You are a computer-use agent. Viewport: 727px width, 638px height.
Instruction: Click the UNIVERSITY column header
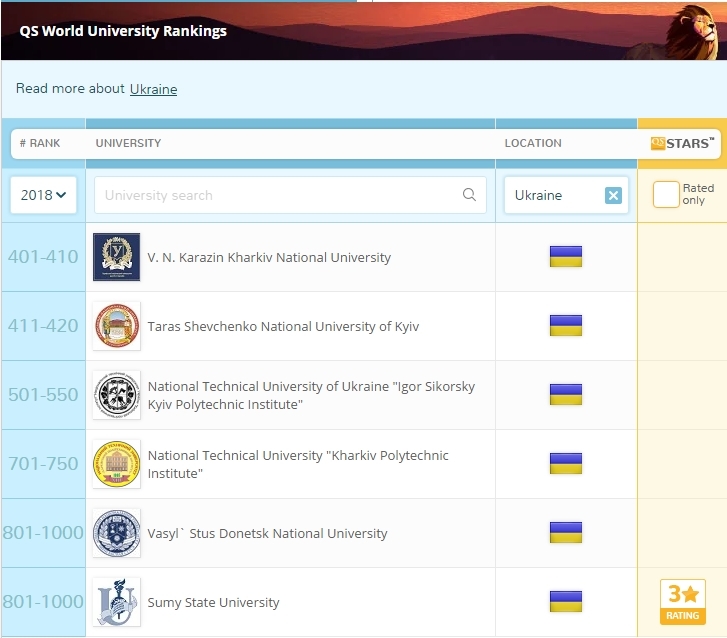128,143
